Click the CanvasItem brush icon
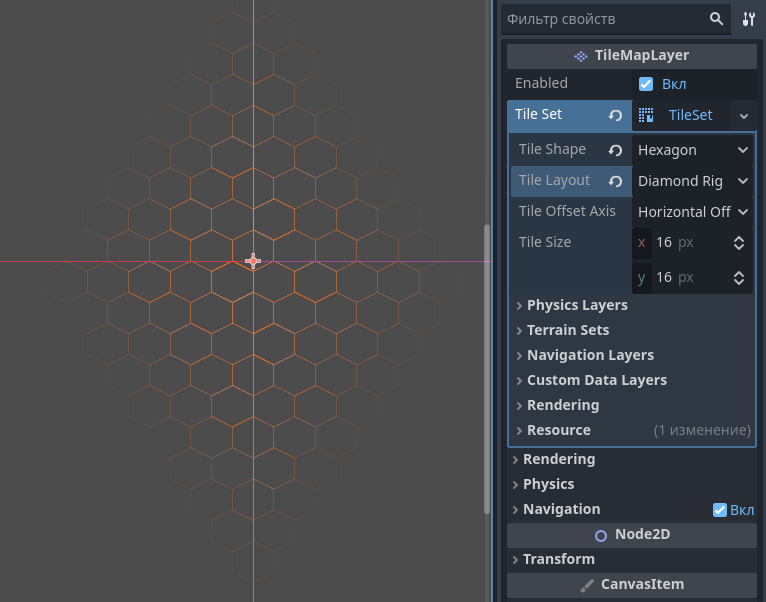The image size is (766, 602). pos(587,585)
